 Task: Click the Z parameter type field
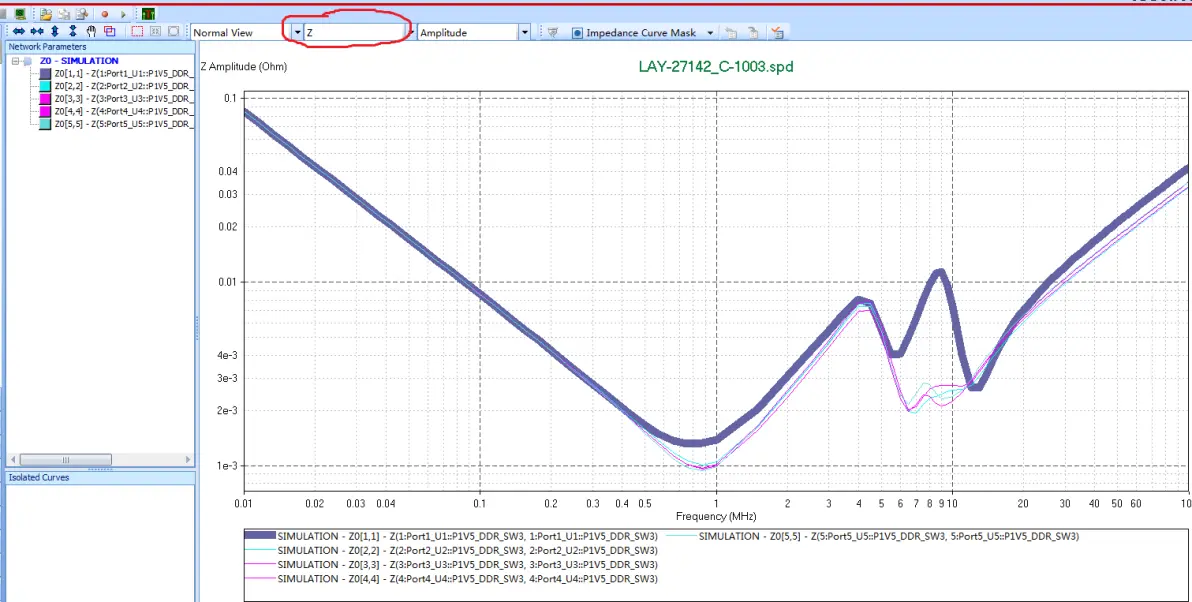(354, 33)
